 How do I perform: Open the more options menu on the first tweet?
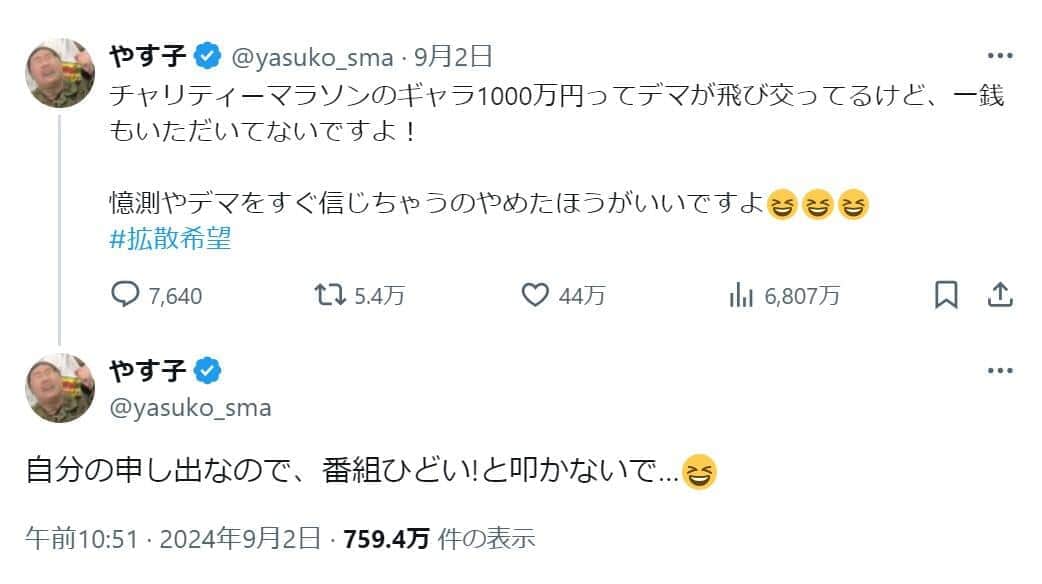(998, 57)
